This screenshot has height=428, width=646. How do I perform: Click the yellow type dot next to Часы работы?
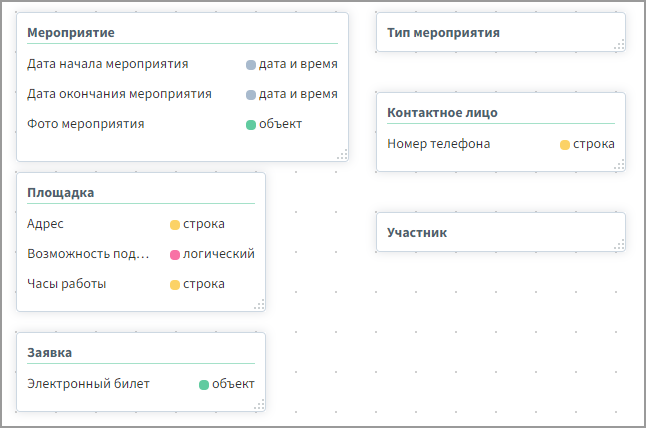click(x=175, y=285)
